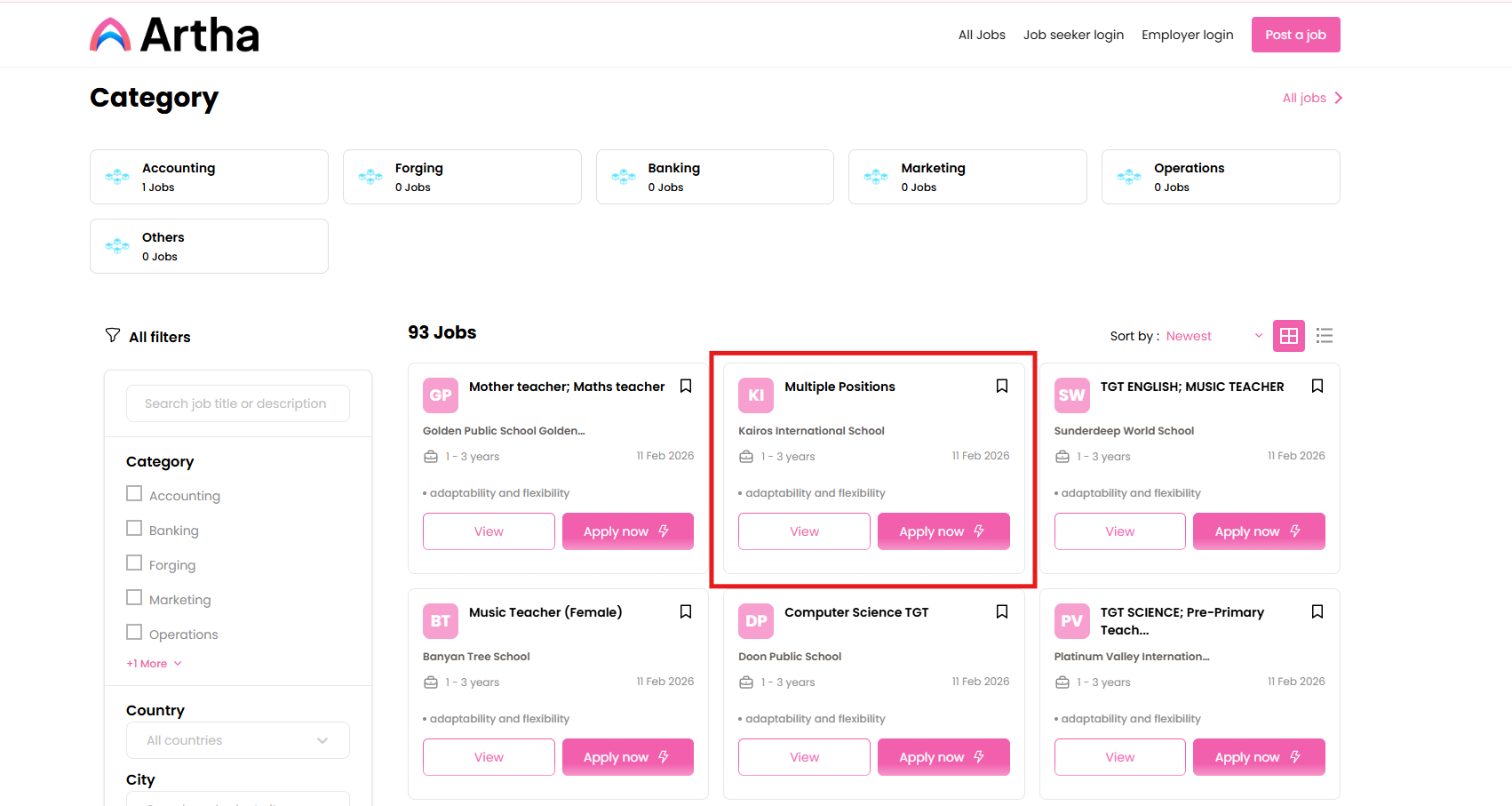The height and width of the screenshot is (806, 1512).
Task: Go to Employer login
Action: pos(1187,35)
